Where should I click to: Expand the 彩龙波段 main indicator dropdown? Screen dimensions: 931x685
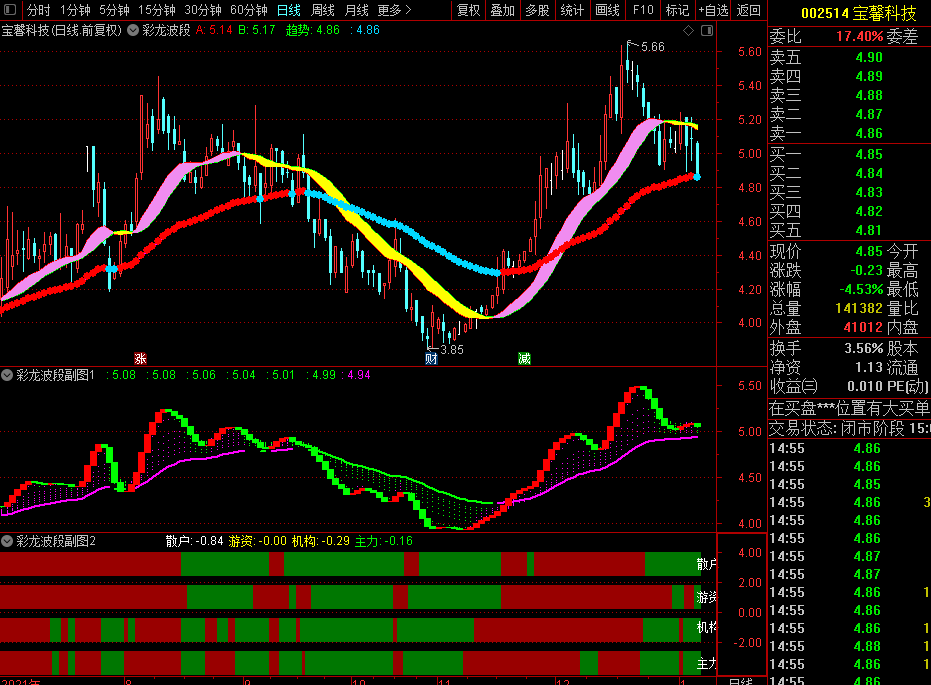click(132, 30)
